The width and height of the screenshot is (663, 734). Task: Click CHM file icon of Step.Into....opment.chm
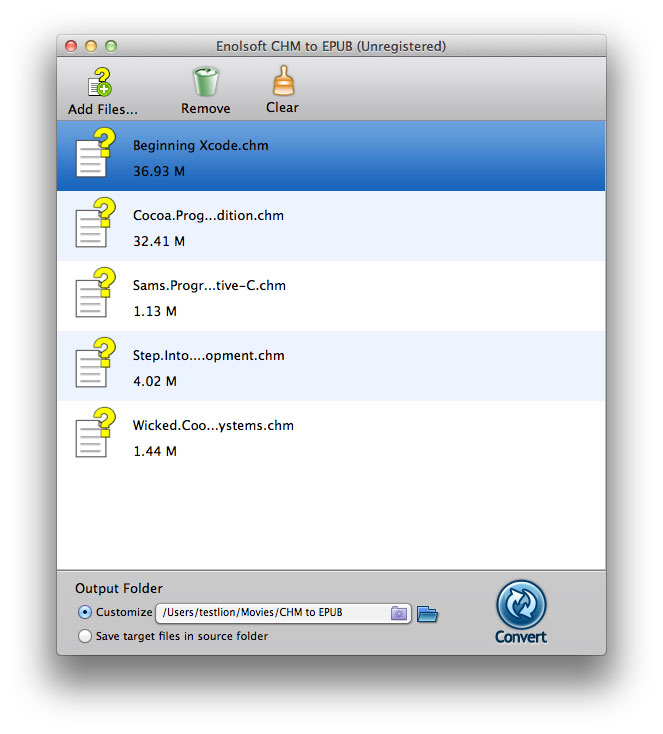96,363
